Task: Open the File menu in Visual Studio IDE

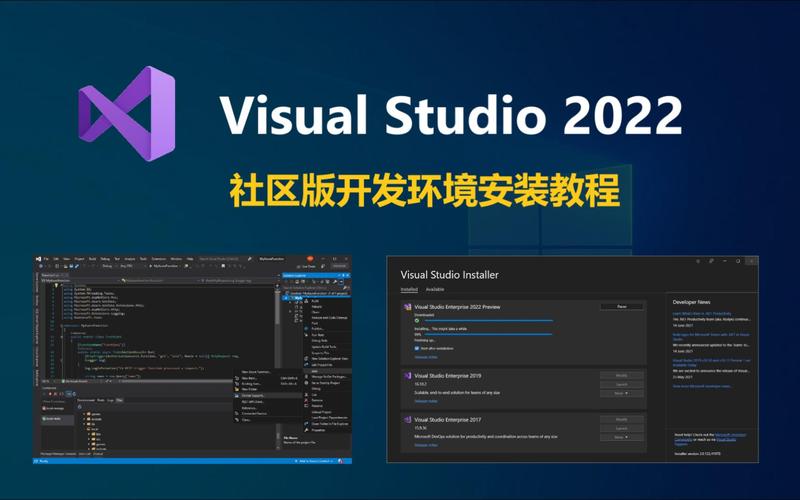Action: 46,259
